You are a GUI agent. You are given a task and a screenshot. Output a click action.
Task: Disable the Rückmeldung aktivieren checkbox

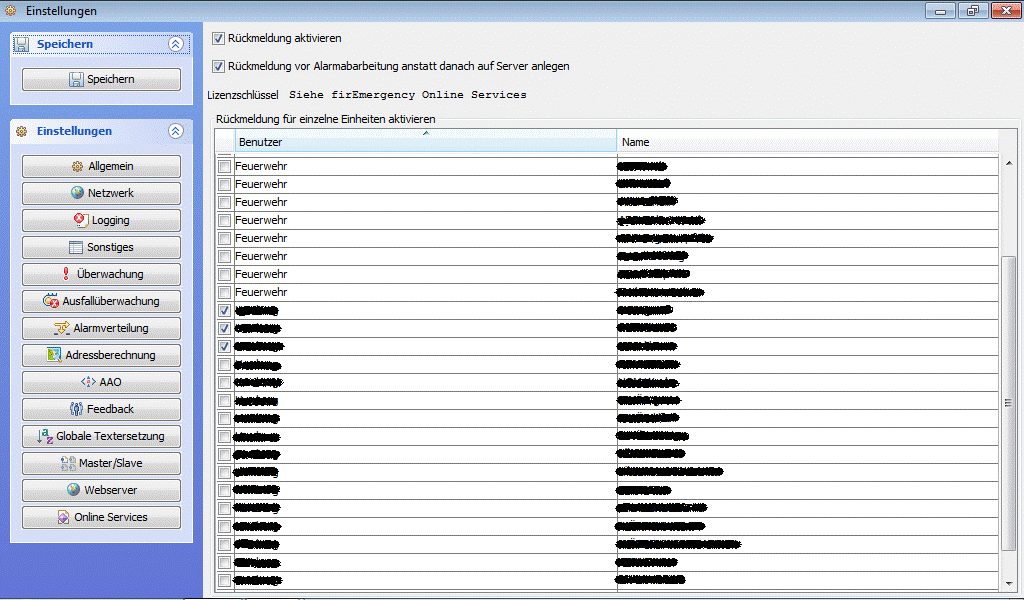(219, 39)
